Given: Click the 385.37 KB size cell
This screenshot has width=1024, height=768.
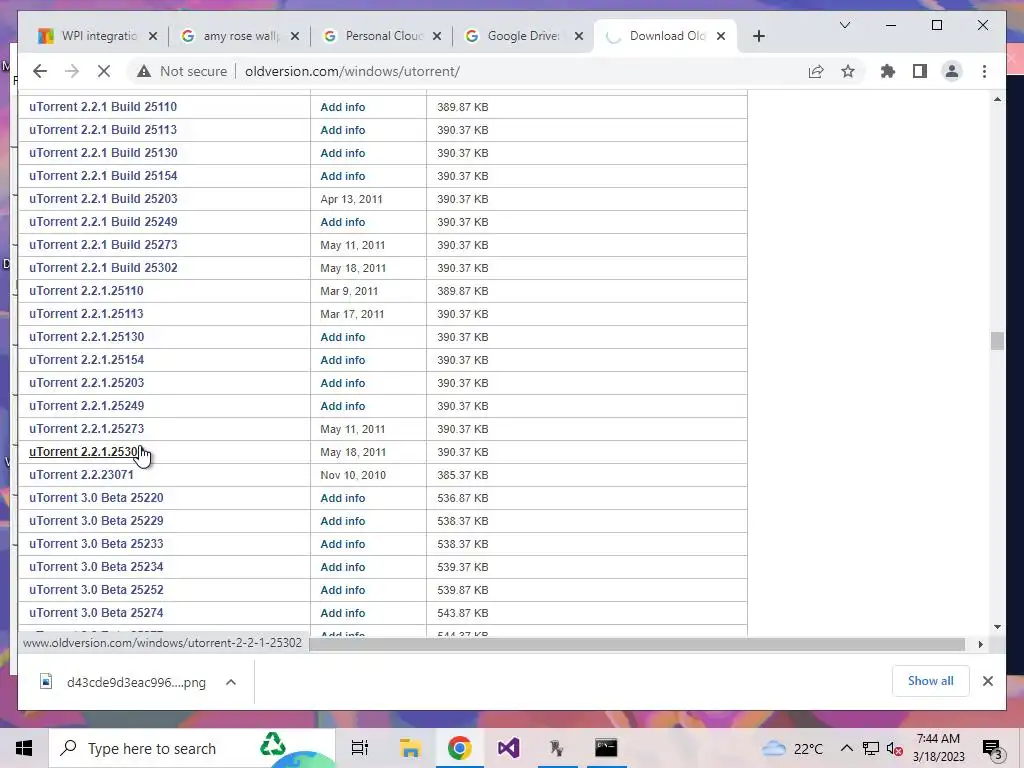Looking at the screenshot, I should [463, 475].
